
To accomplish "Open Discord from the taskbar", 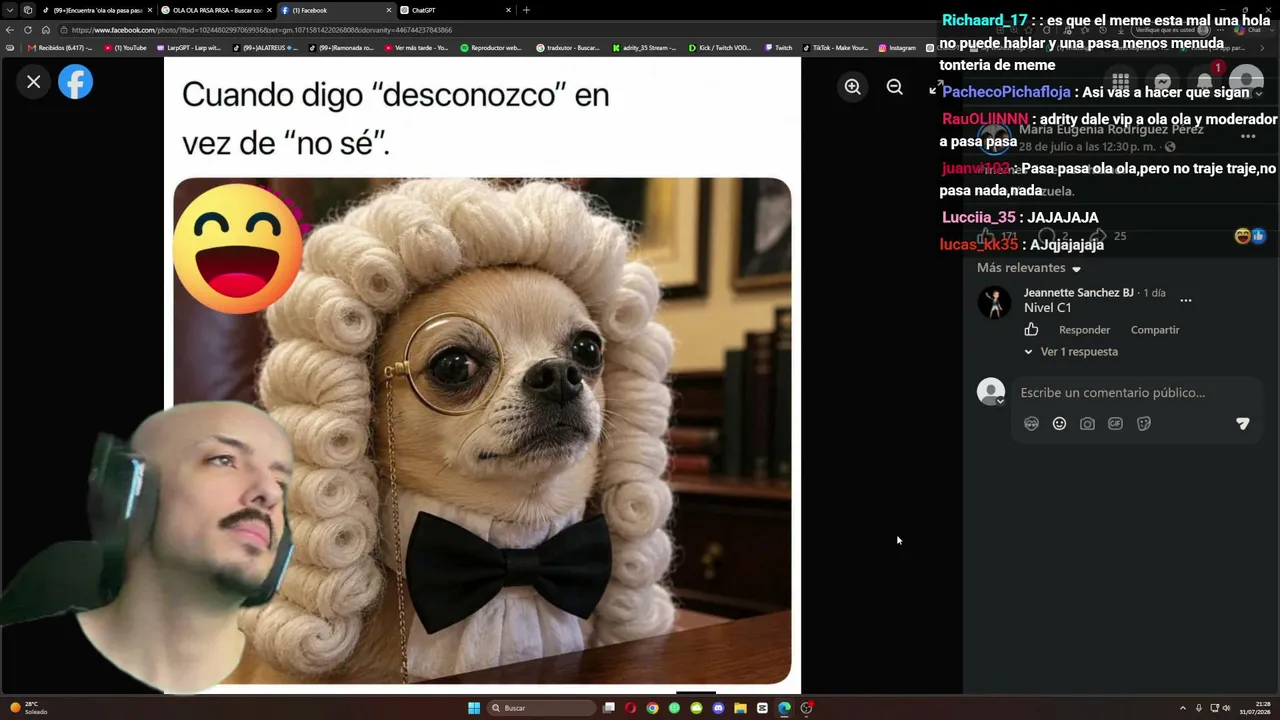I will point(718,708).
